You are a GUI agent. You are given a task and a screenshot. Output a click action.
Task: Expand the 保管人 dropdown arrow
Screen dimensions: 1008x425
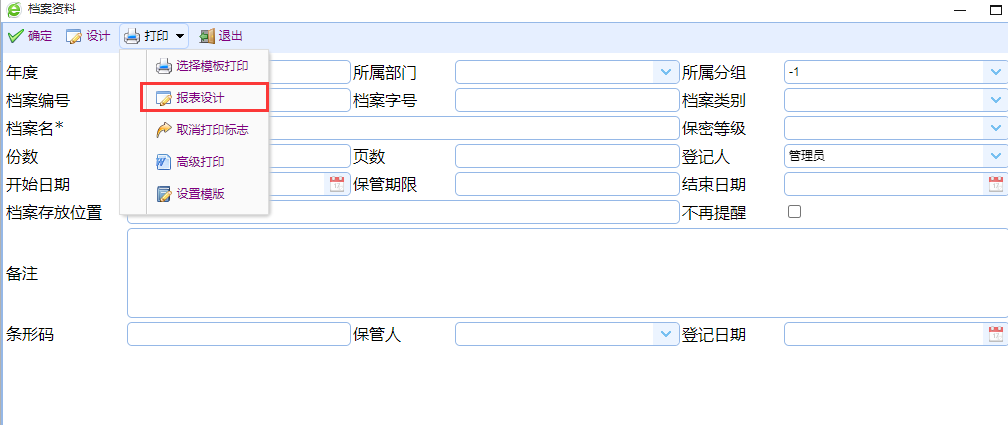pos(665,334)
